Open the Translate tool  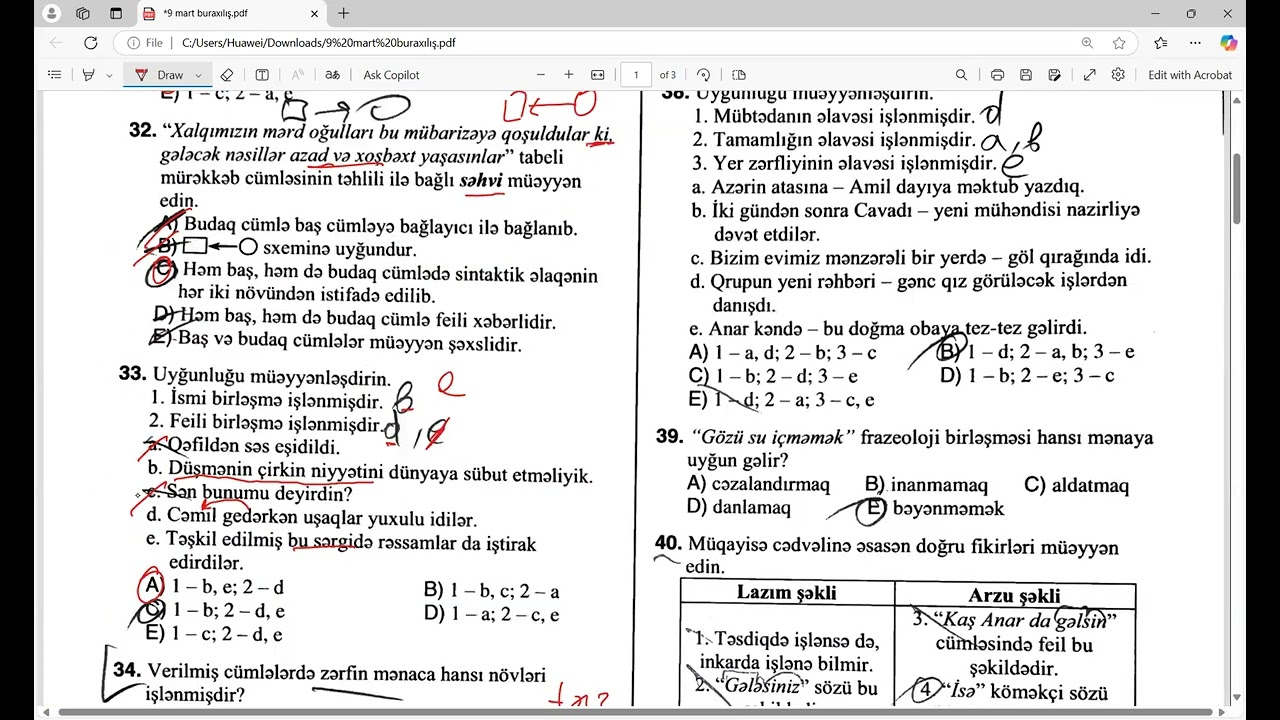pyautogui.click(x=333, y=75)
